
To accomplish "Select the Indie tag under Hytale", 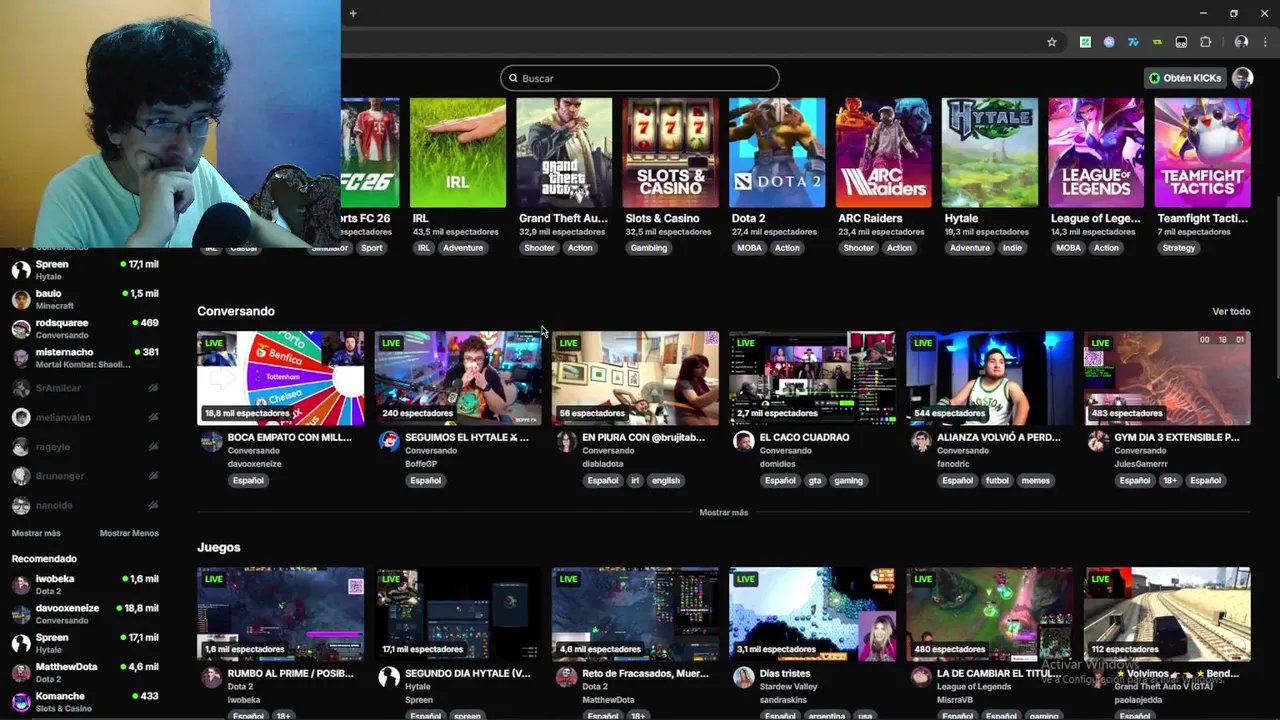I will [x=1012, y=248].
